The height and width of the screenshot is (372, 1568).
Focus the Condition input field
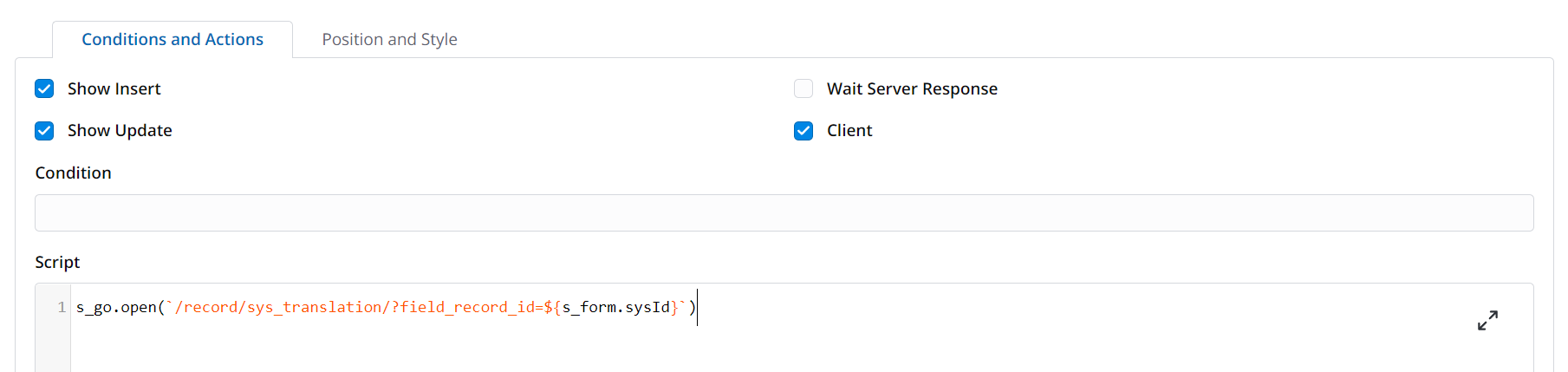pyautogui.click(x=784, y=213)
